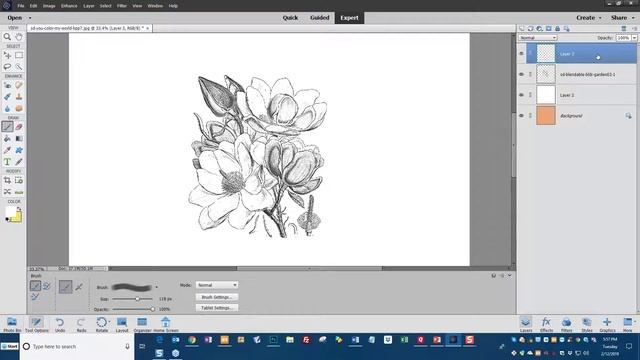Switch to the Guided mode tab

(x=320, y=18)
